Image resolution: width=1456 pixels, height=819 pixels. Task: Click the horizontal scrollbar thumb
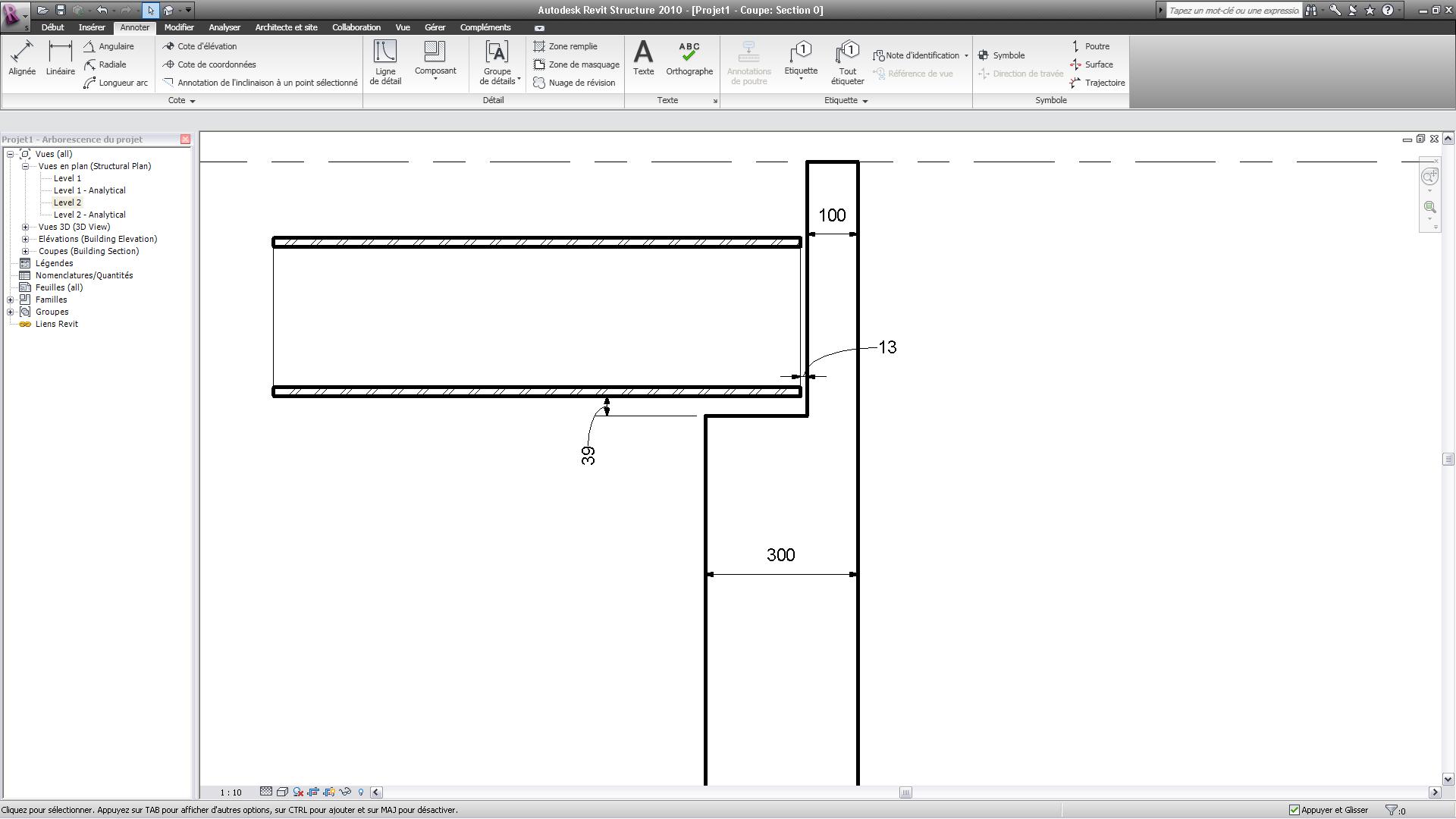click(905, 792)
